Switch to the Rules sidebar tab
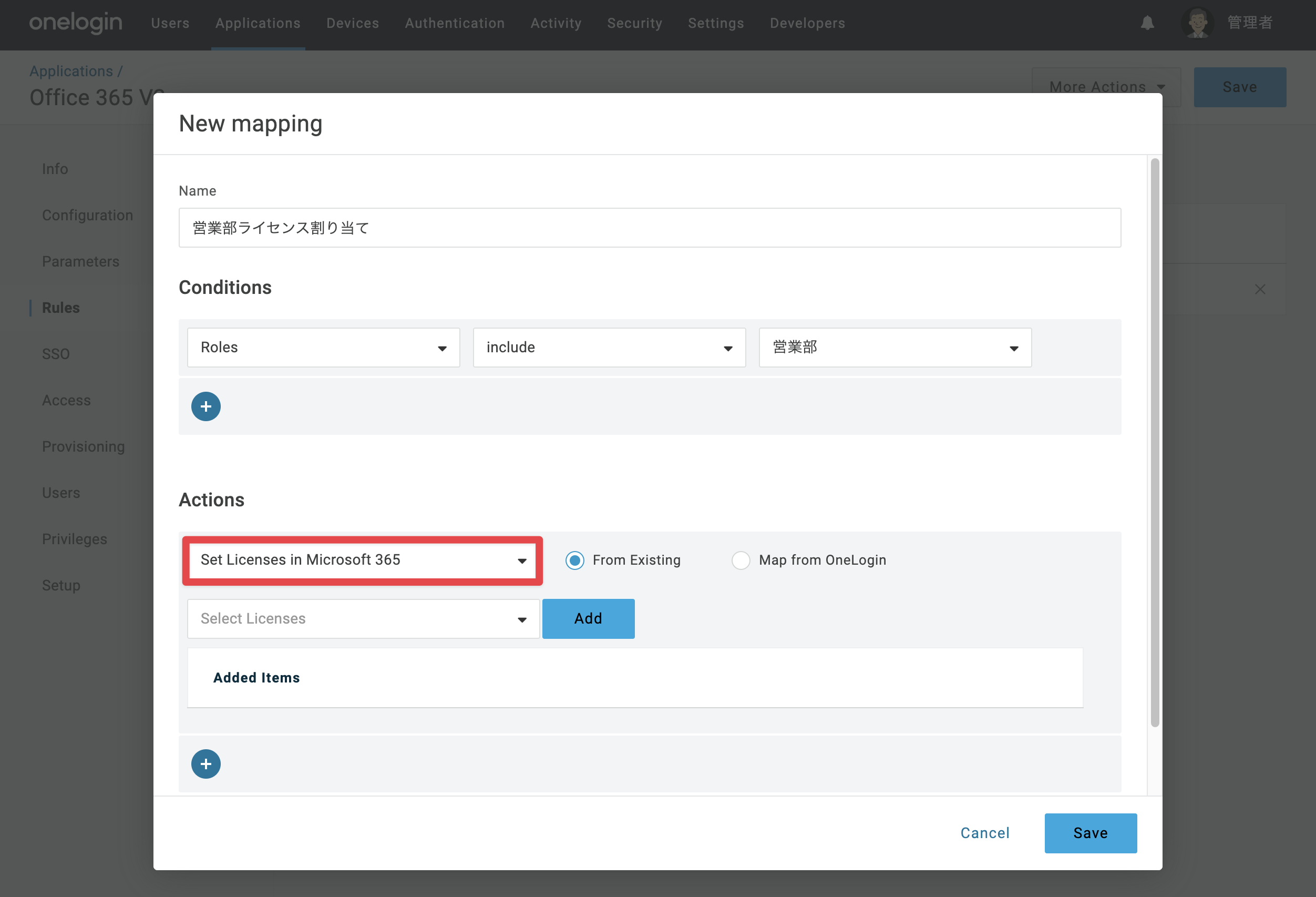Image resolution: width=1316 pixels, height=897 pixels. pyautogui.click(x=60, y=308)
